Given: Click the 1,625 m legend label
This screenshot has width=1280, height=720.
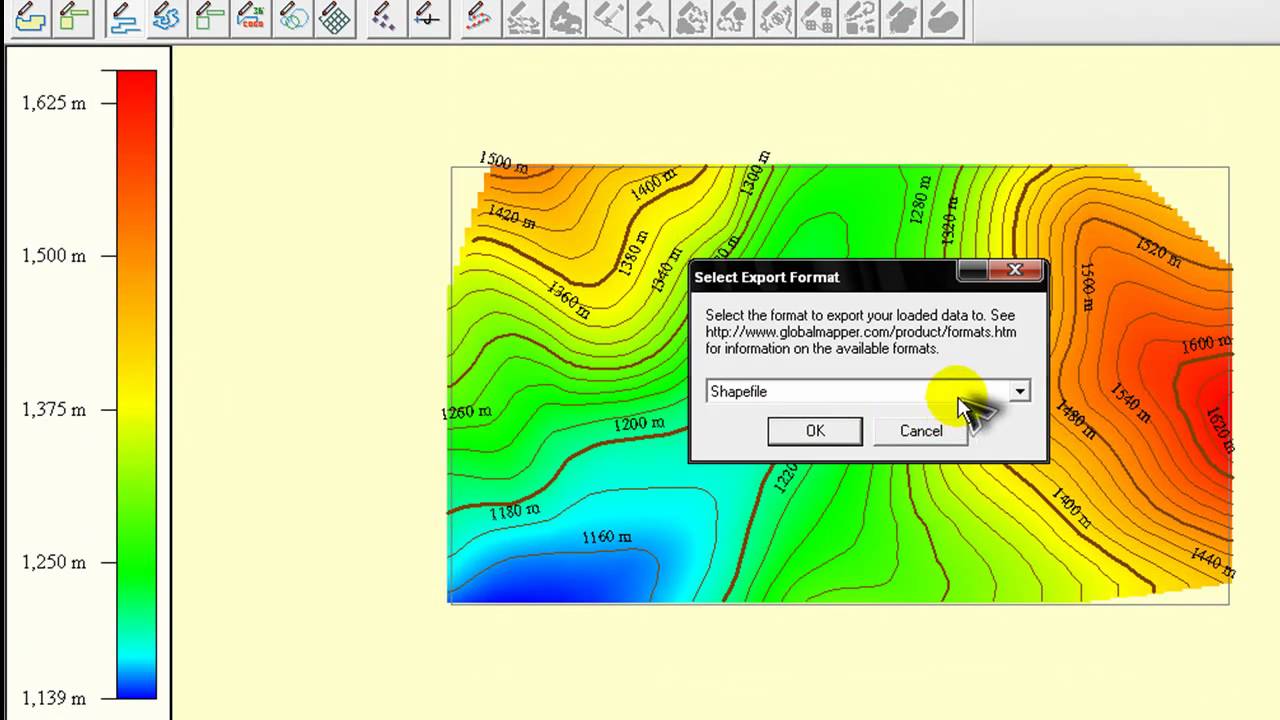Looking at the screenshot, I should [x=54, y=103].
